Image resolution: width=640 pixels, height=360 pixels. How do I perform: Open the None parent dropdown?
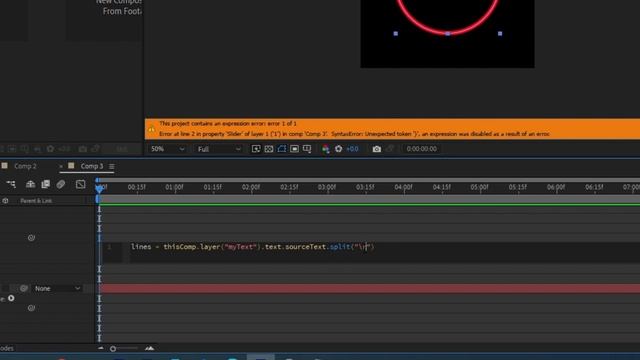tap(57, 289)
